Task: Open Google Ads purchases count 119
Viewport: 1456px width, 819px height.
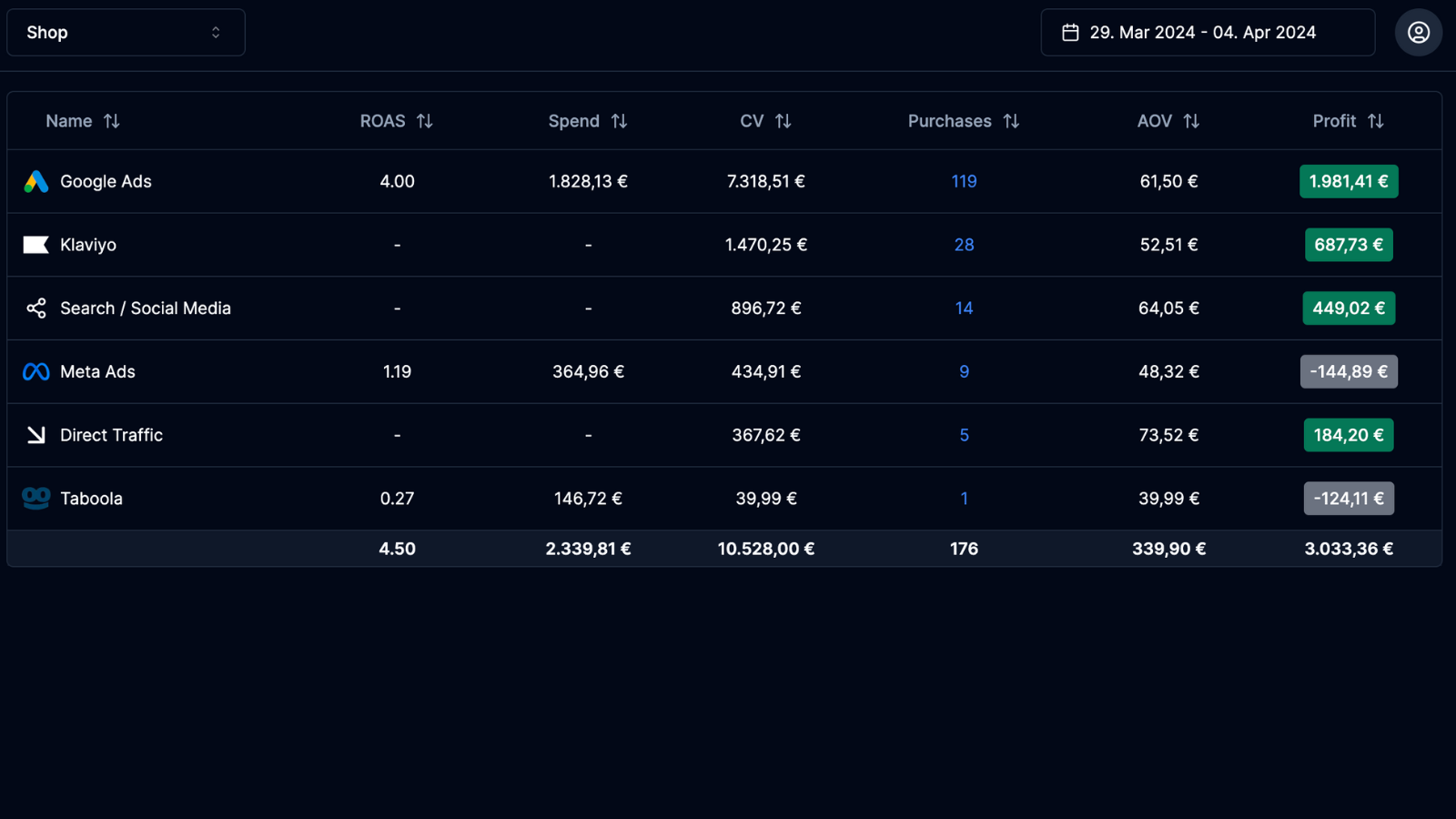Action: click(964, 181)
